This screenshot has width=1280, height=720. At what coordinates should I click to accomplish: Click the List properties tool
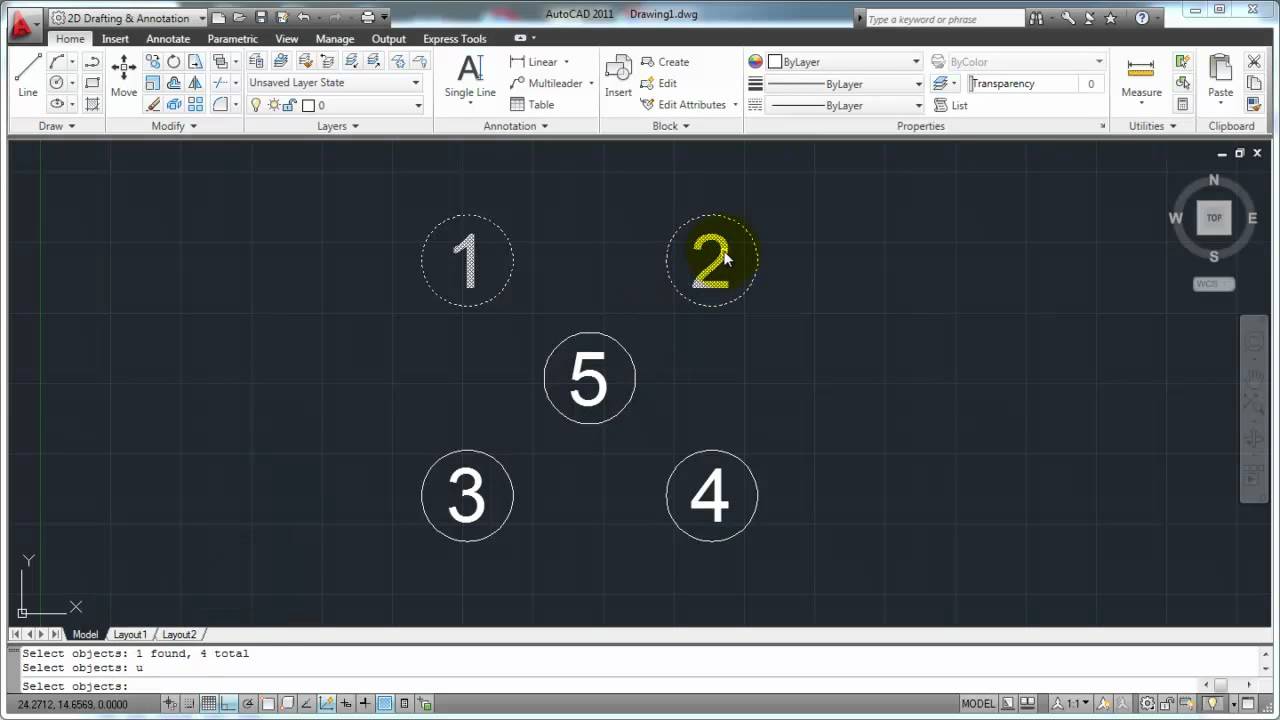pos(951,105)
